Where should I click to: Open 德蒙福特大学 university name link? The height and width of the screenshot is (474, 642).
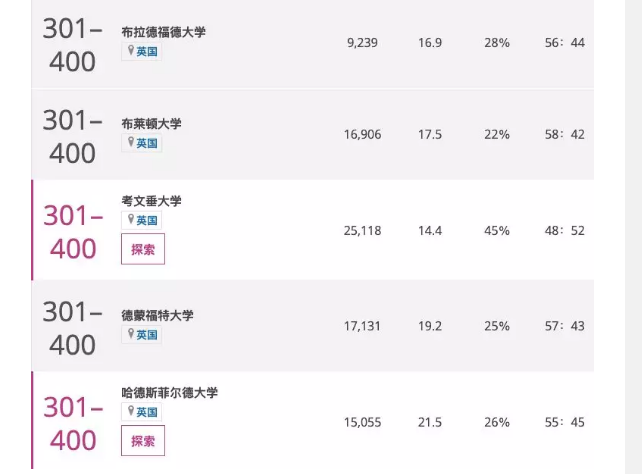click(x=157, y=315)
